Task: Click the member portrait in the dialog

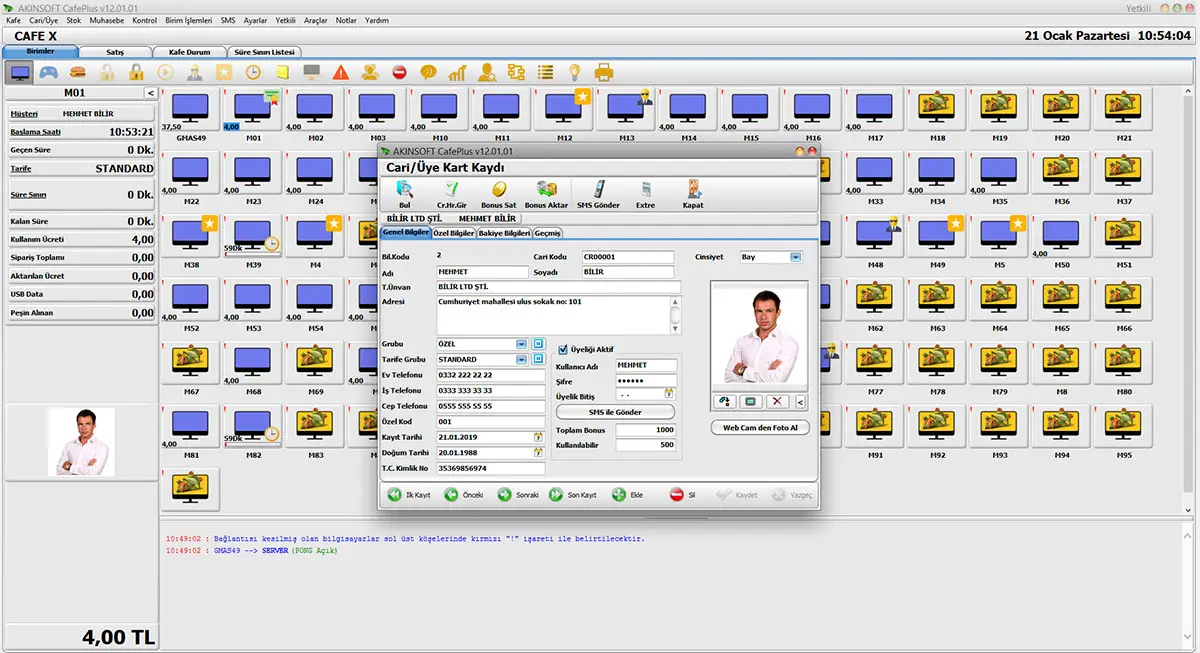Action: coord(759,336)
